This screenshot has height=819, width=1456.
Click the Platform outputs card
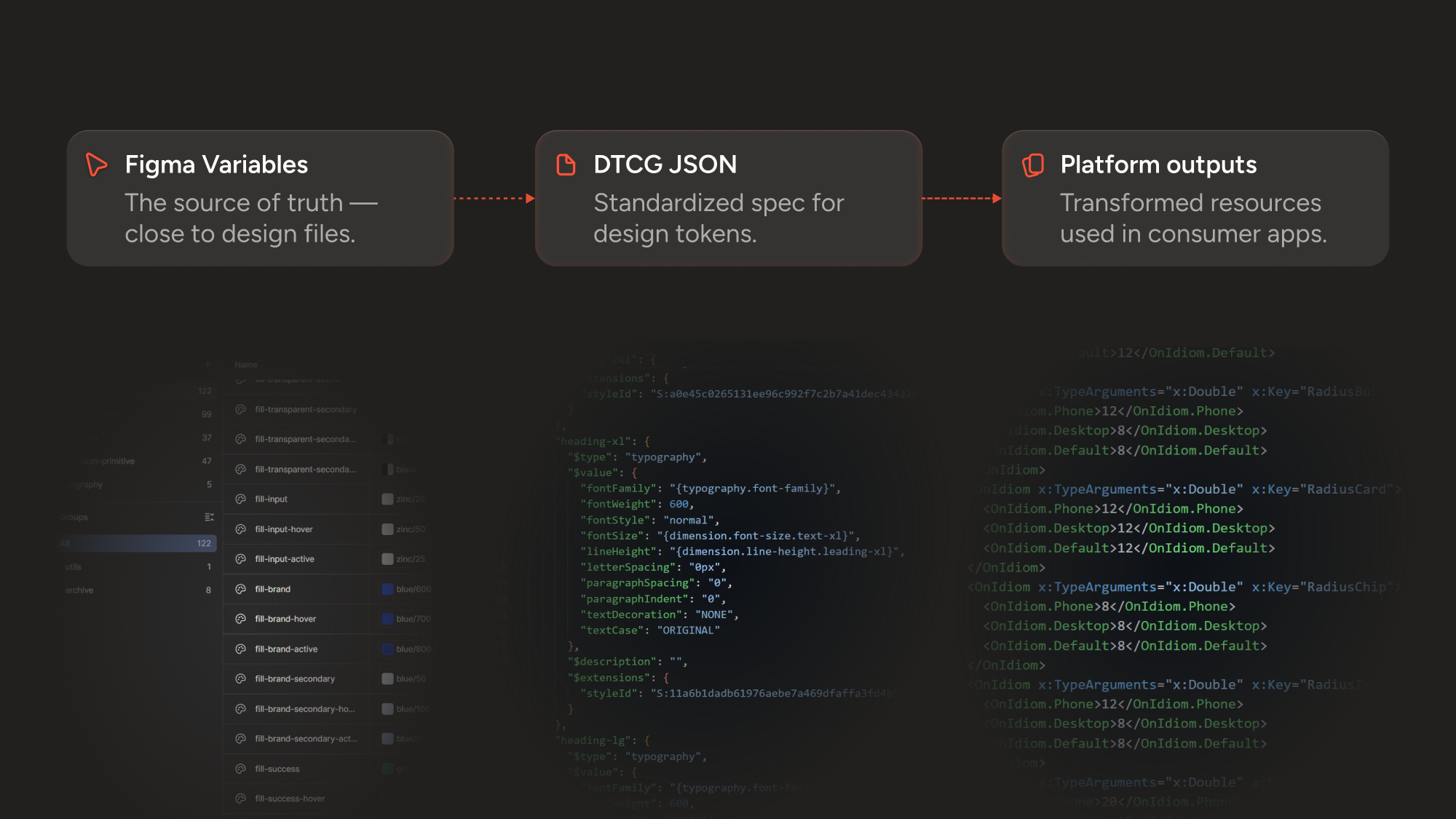[1195, 198]
